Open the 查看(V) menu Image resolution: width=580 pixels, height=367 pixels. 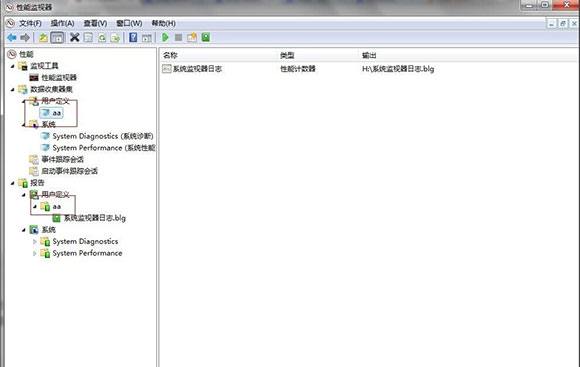(95, 23)
